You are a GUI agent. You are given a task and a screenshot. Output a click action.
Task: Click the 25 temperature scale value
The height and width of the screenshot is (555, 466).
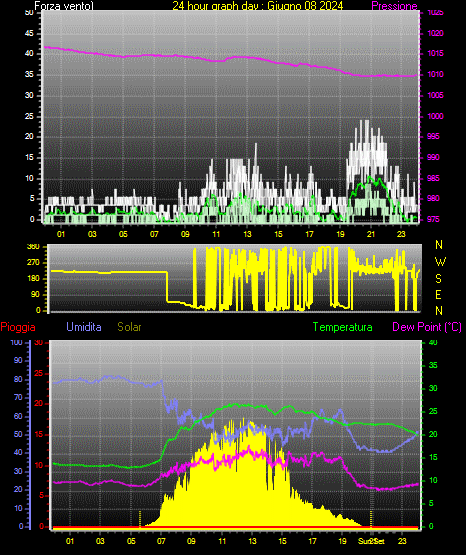pyautogui.click(x=433, y=411)
